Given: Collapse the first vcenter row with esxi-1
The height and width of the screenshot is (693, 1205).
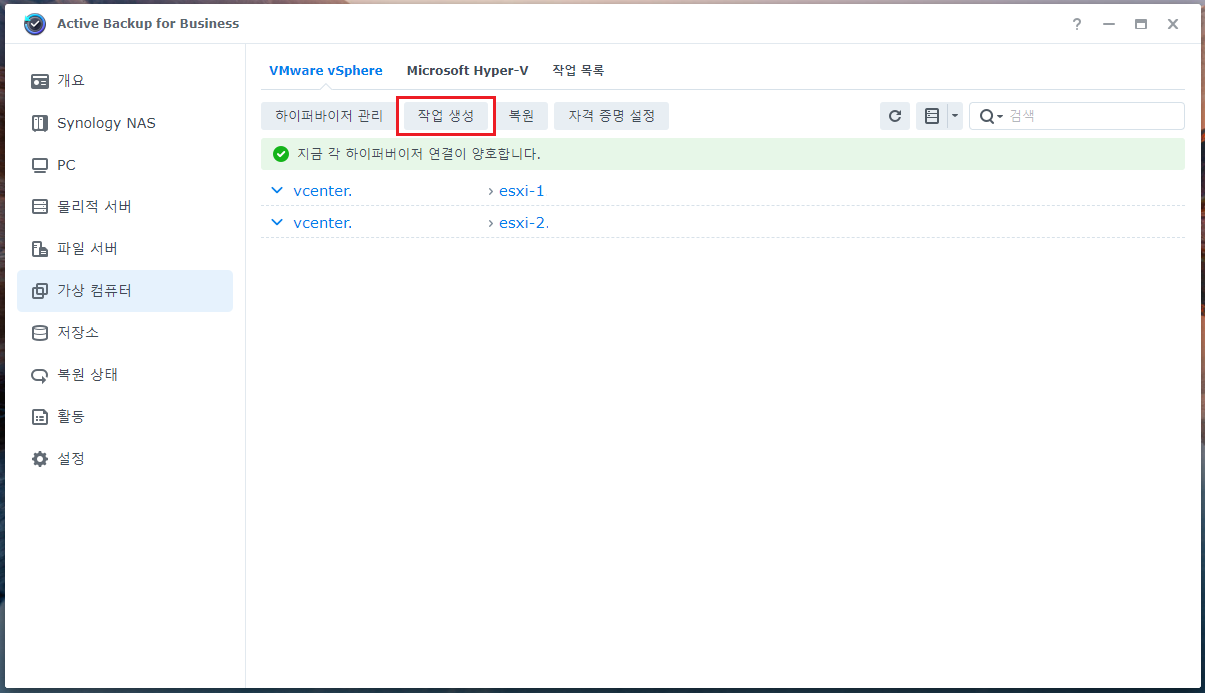Looking at the screenshot, I should (x=277, y=191).
